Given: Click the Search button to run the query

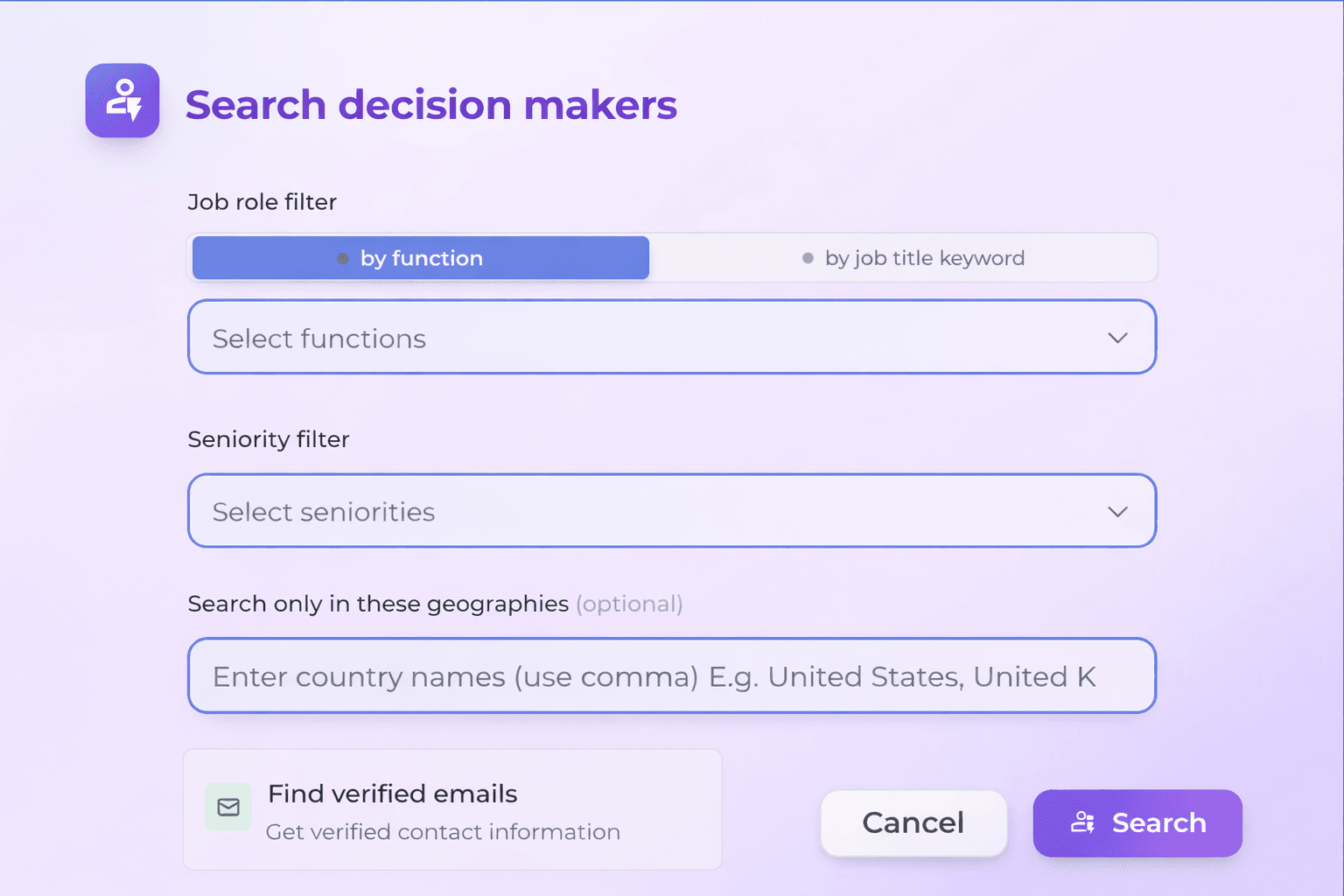Looking at the screenshot, I should [x=1137, y=822].
